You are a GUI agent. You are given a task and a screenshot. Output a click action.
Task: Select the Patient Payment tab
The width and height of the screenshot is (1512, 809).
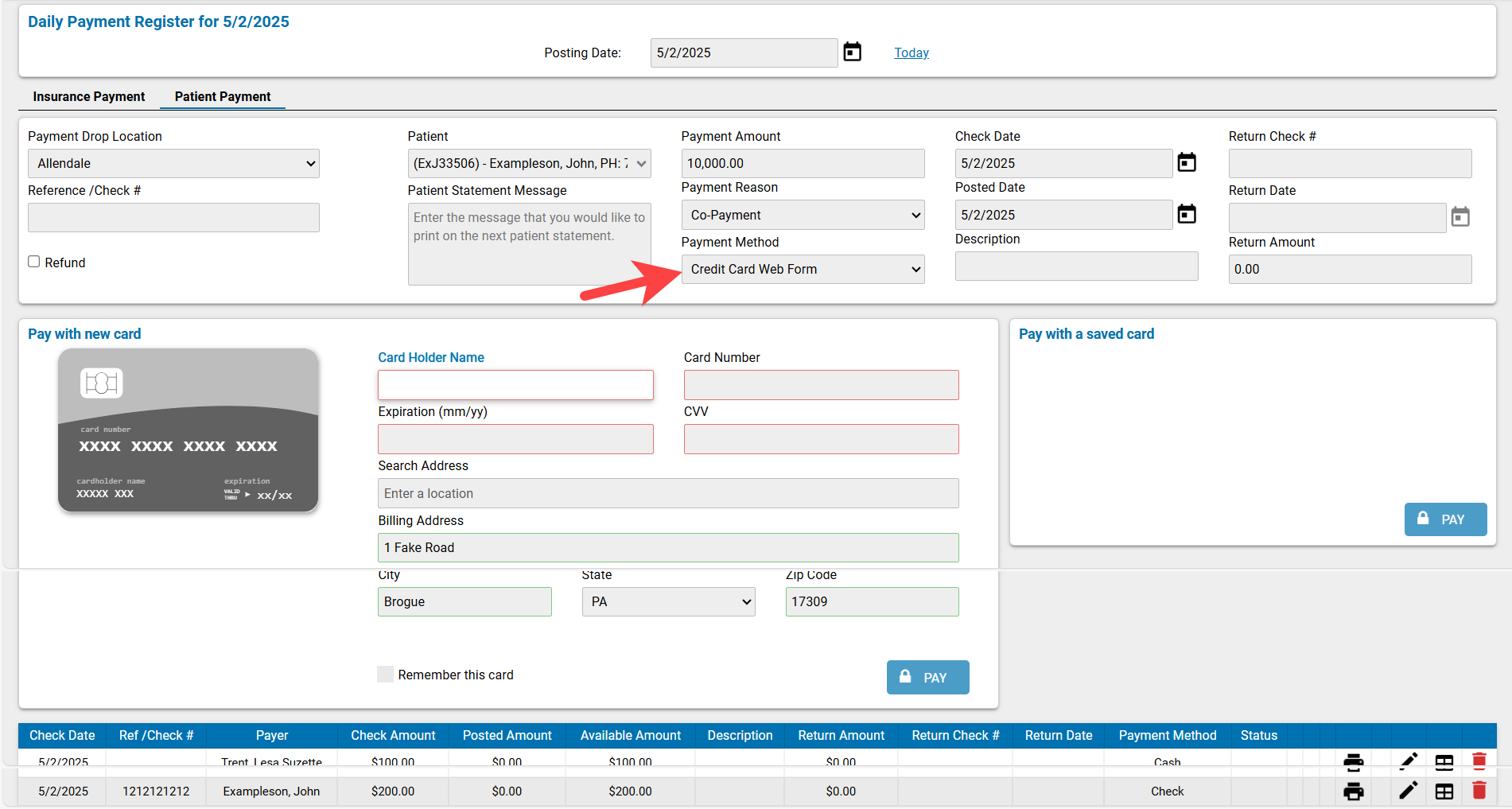pos(223,96)
